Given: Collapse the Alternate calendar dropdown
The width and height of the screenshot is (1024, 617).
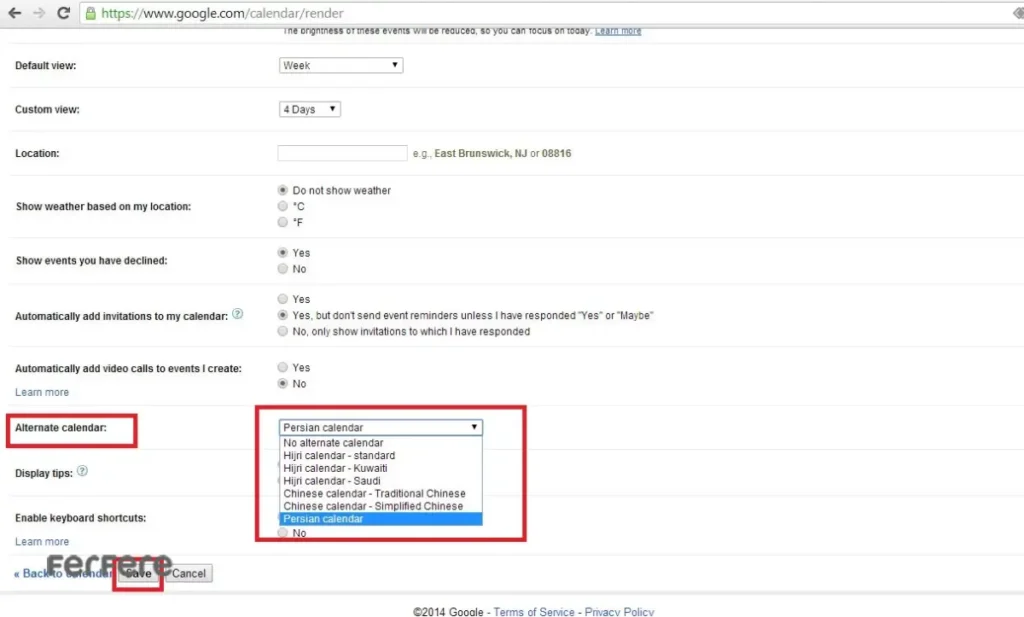Looking at the screenshot, I should pos(380,427).
